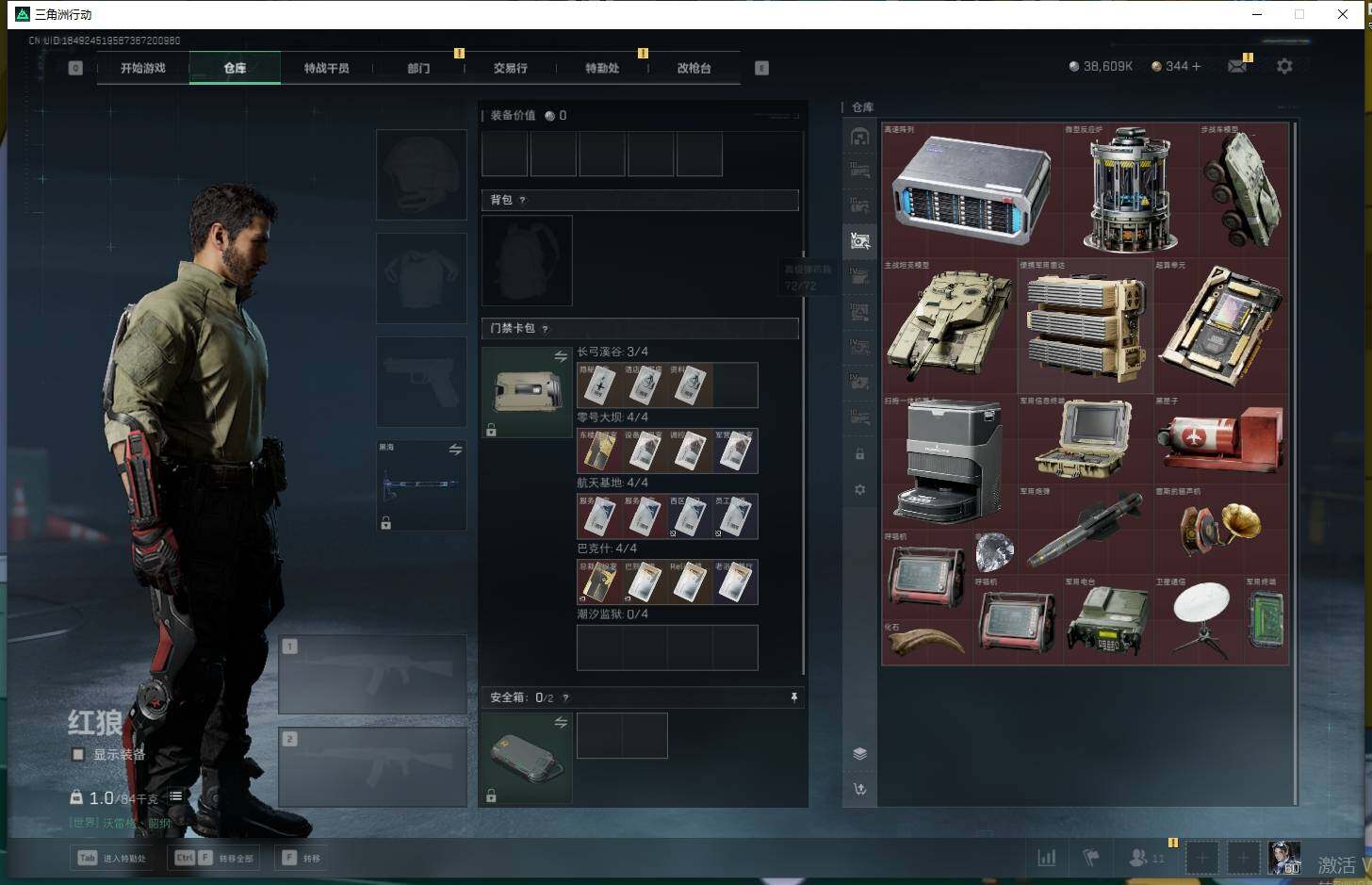The width and height of the screenshot is (1372, 885).
Task: Select the gramophone item
Action: click(x=1221, y=529)
